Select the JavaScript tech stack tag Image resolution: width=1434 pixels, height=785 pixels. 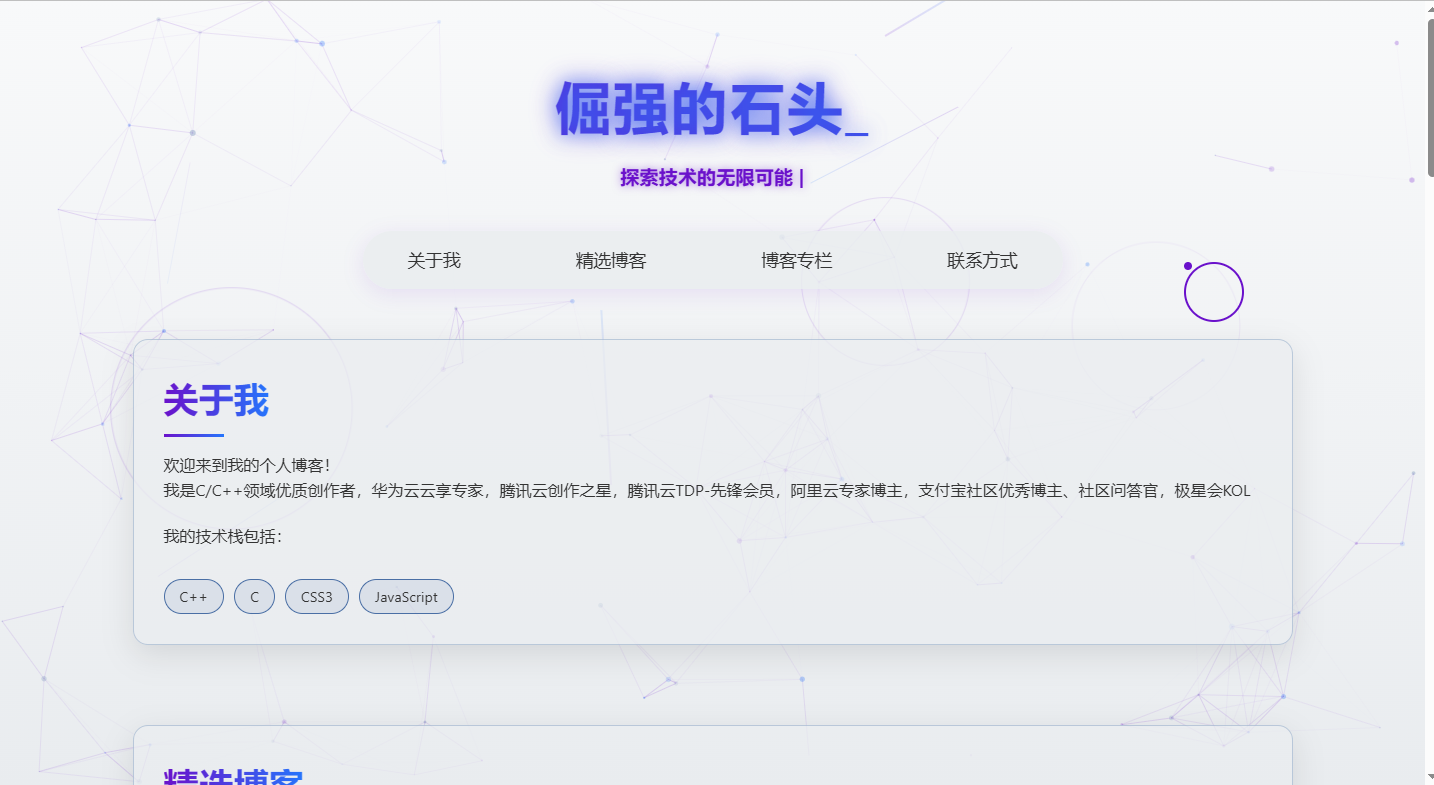tap(406, 597)
